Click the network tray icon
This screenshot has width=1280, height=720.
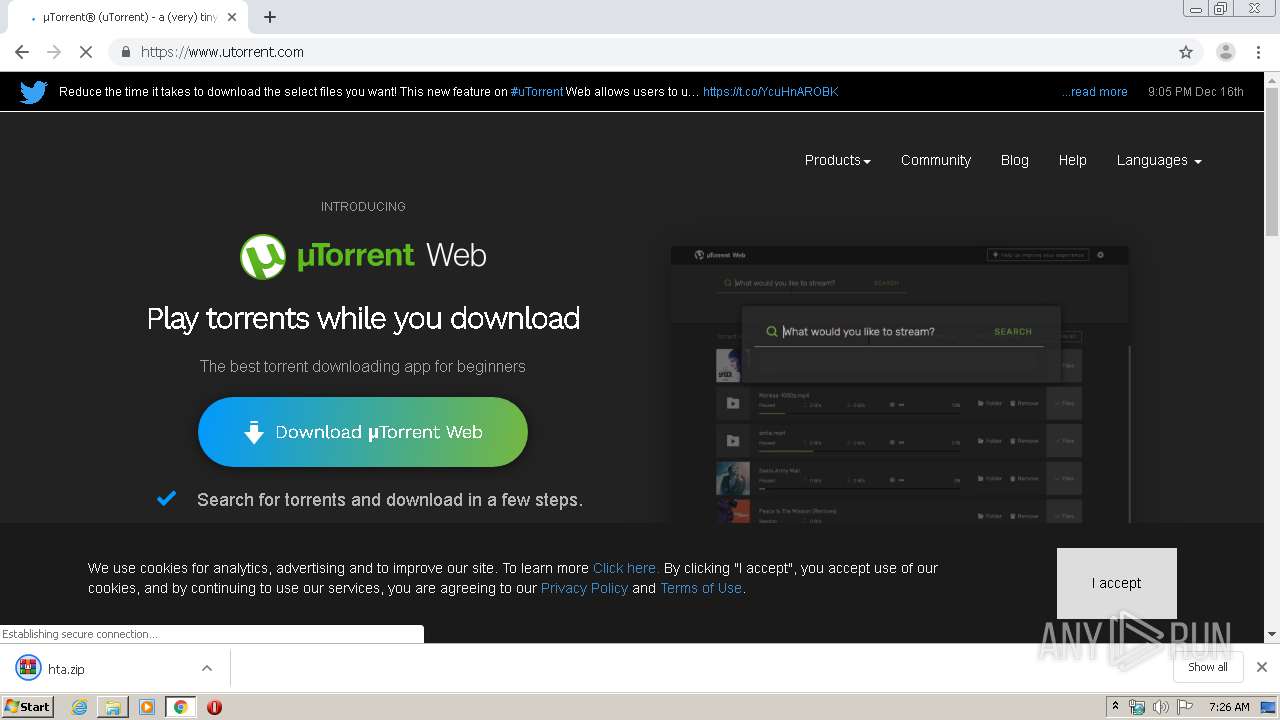[x=1137, y=707]
